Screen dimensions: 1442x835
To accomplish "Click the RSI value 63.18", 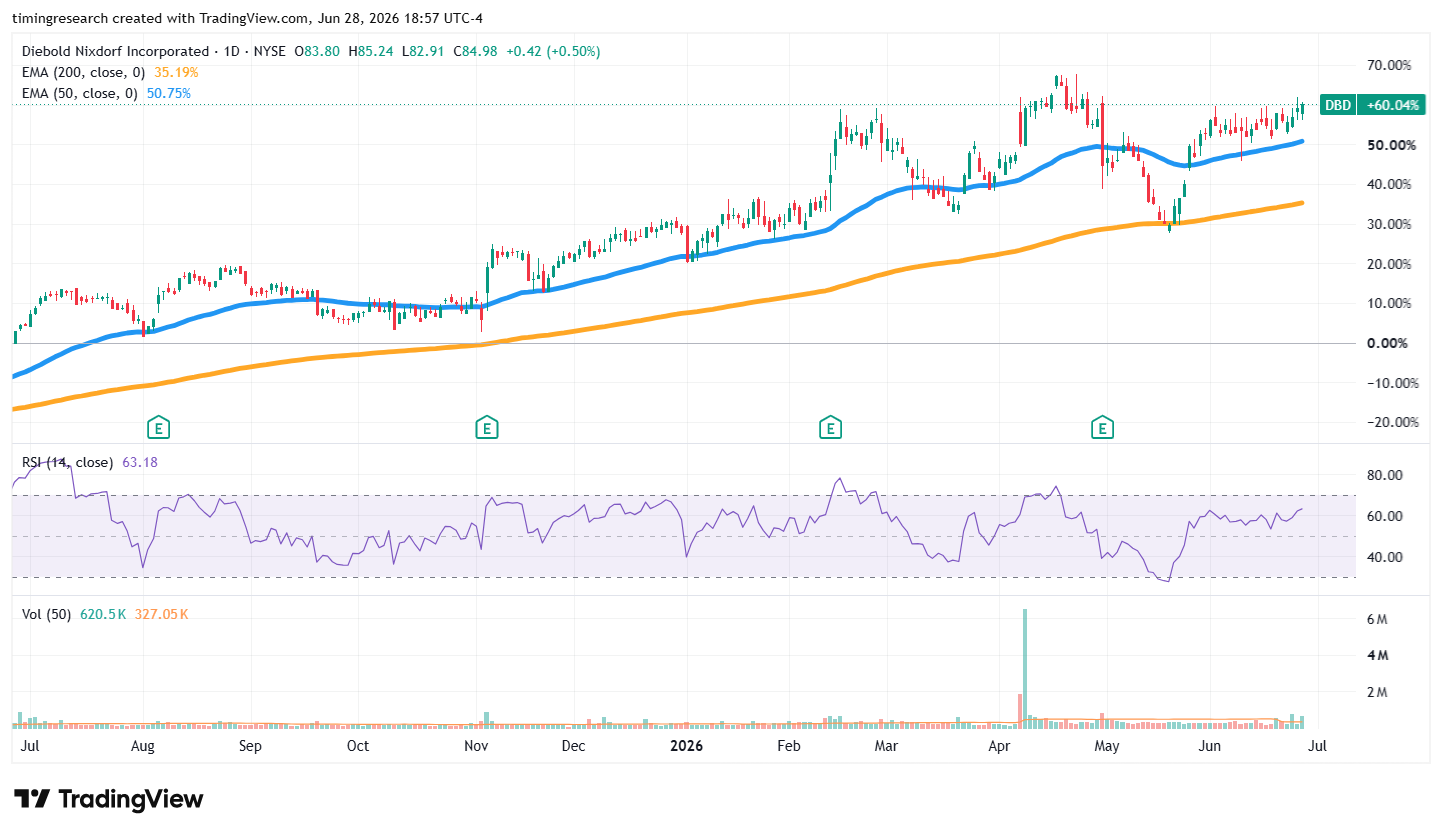I will pos(138,462).
